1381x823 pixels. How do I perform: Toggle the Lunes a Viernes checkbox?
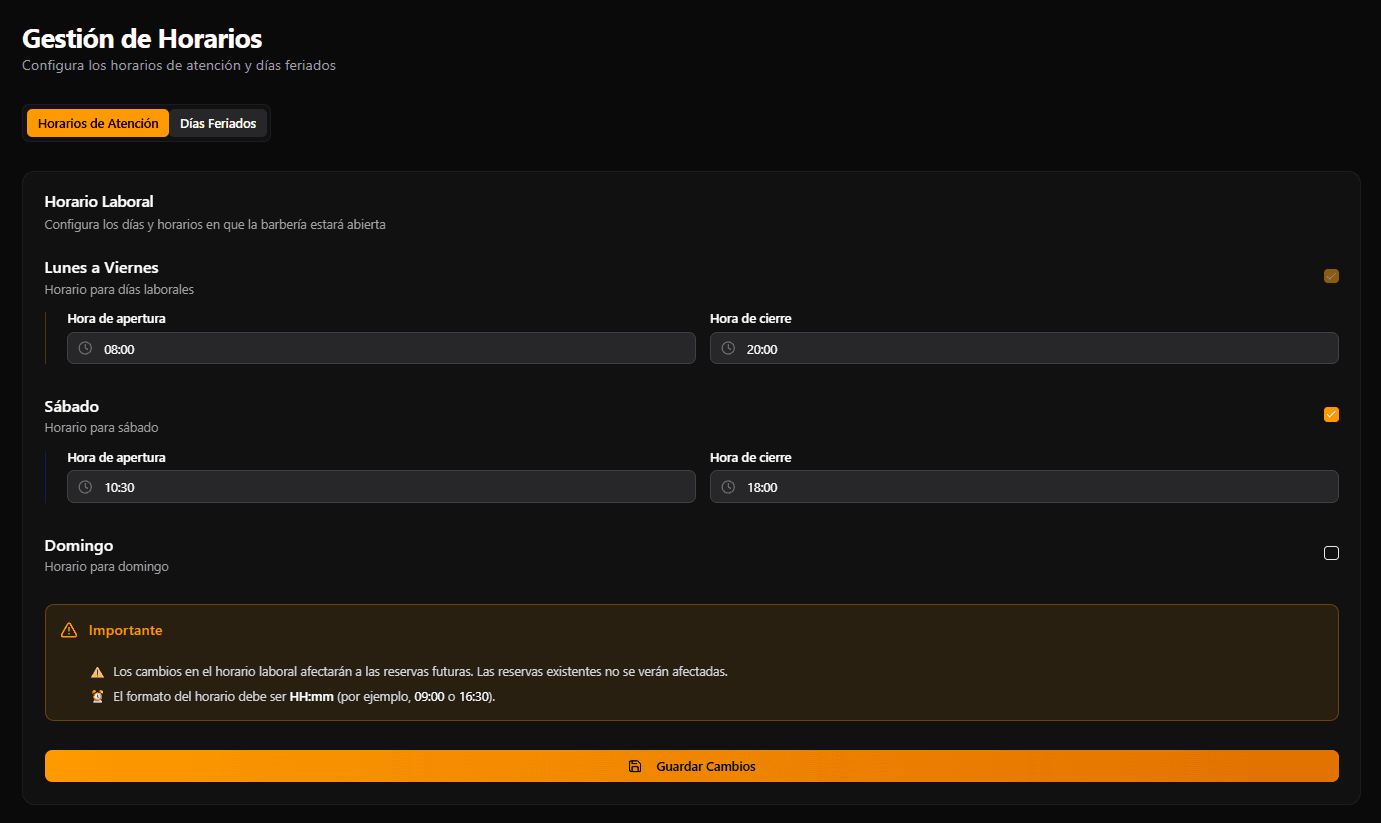[1331, 276]
